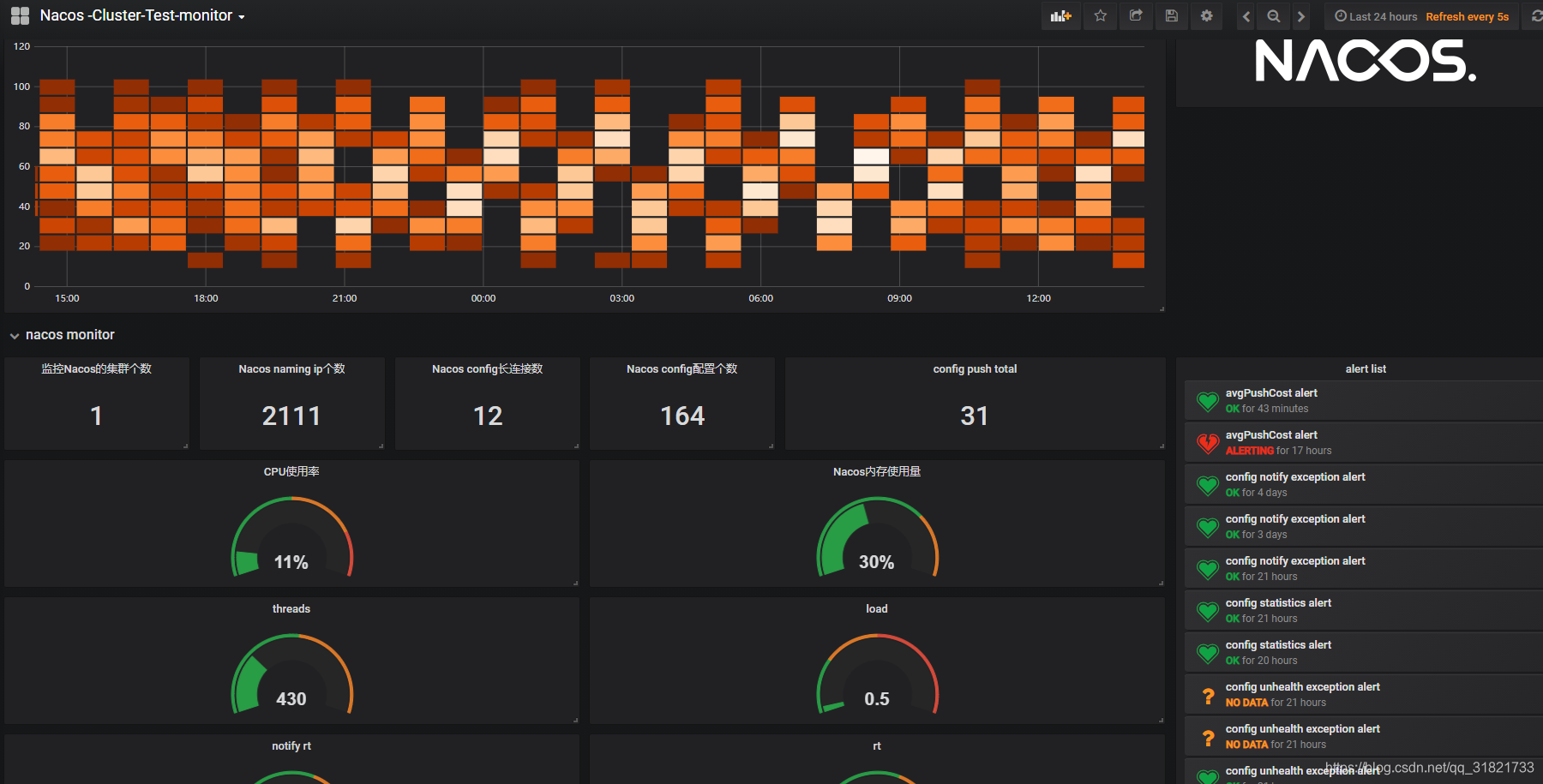The height and width of the screenshot is (784, 1543).
Task: Collapse the nacos monitor row
Action: tap(62, 335)
